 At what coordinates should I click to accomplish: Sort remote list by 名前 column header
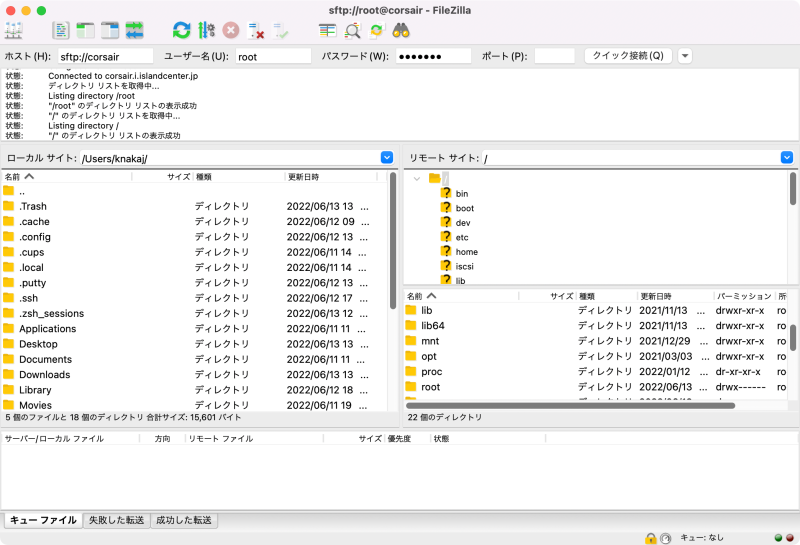point(461,296)
